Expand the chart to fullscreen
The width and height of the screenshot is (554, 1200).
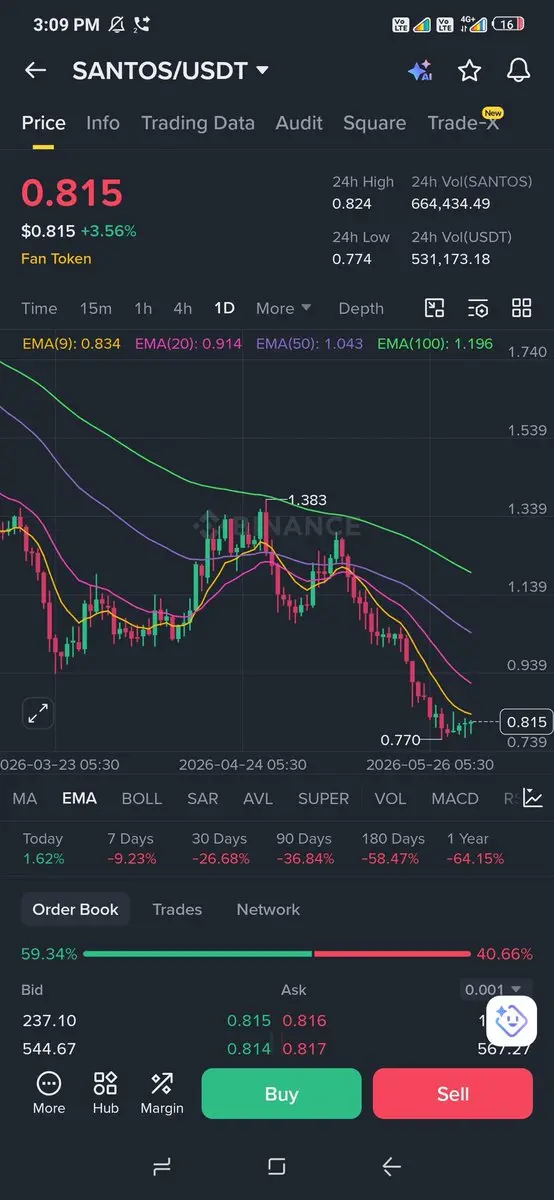pos(38,713)
